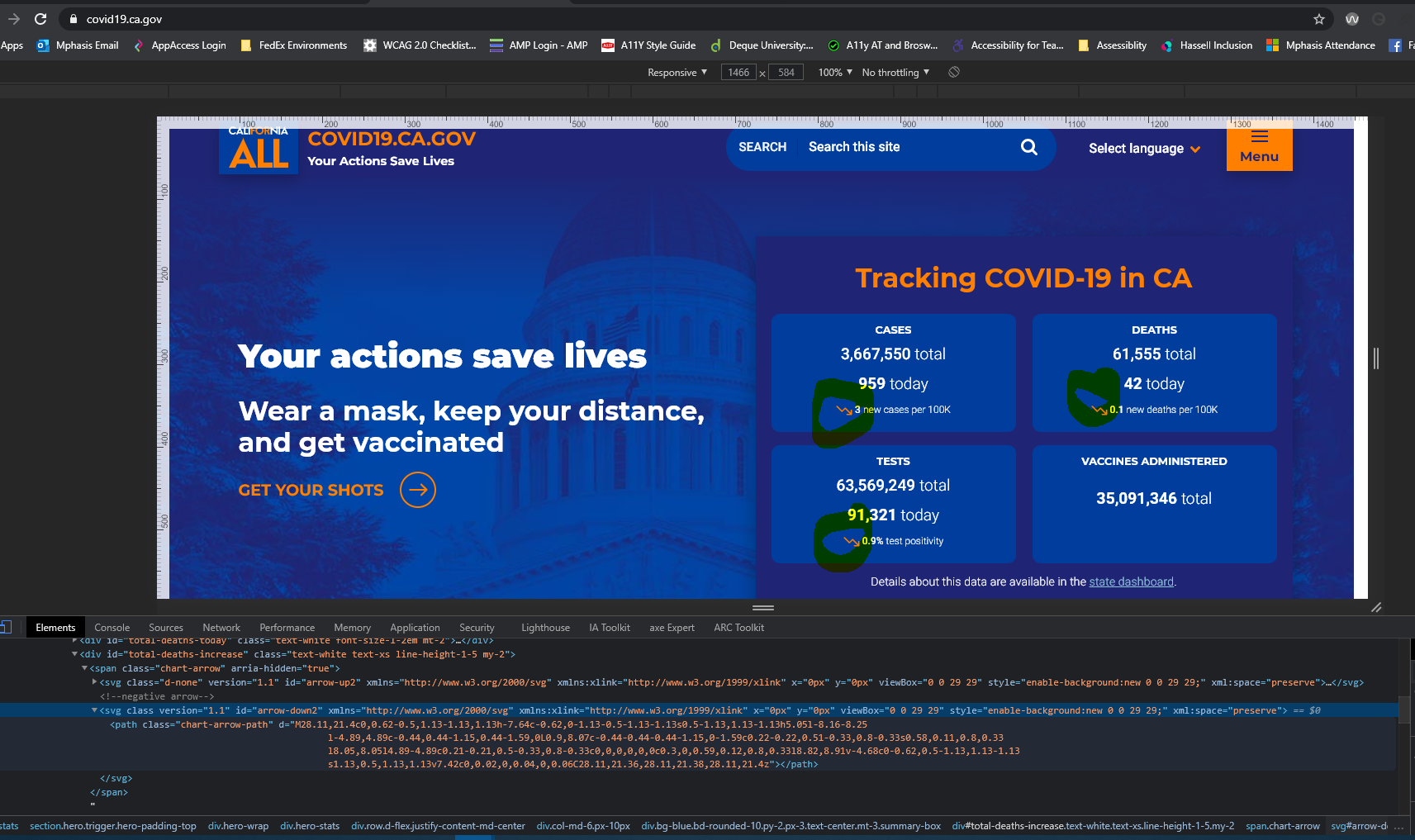Viewport: 1415px width, 840px height.
Task: Open the Hassell Inclusion bookmark
Action: [1207, 45]
